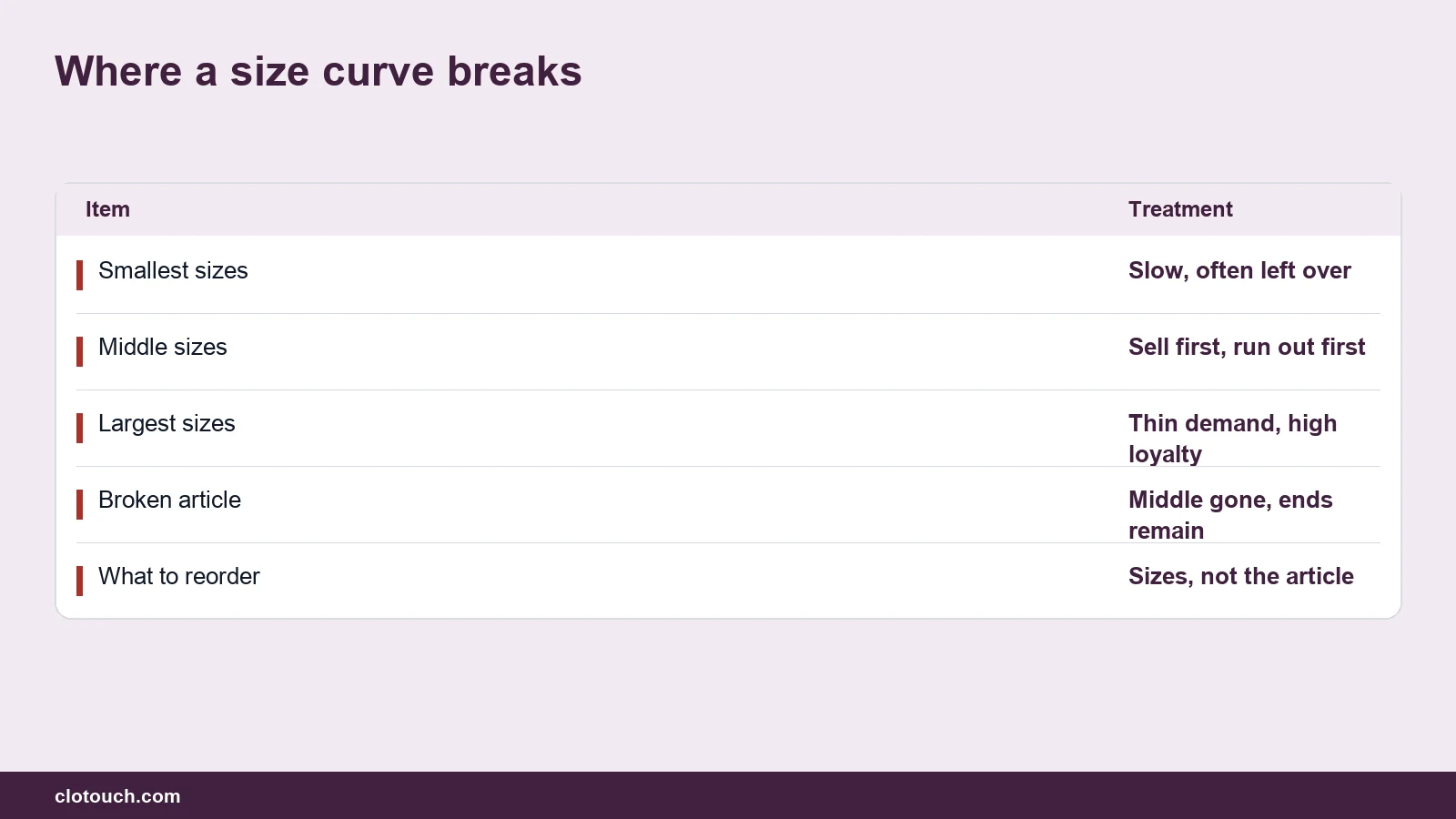Click the 'Middle sizes' row label
The width and height of the screenshot is (1456, 819).
click(163, 347)
